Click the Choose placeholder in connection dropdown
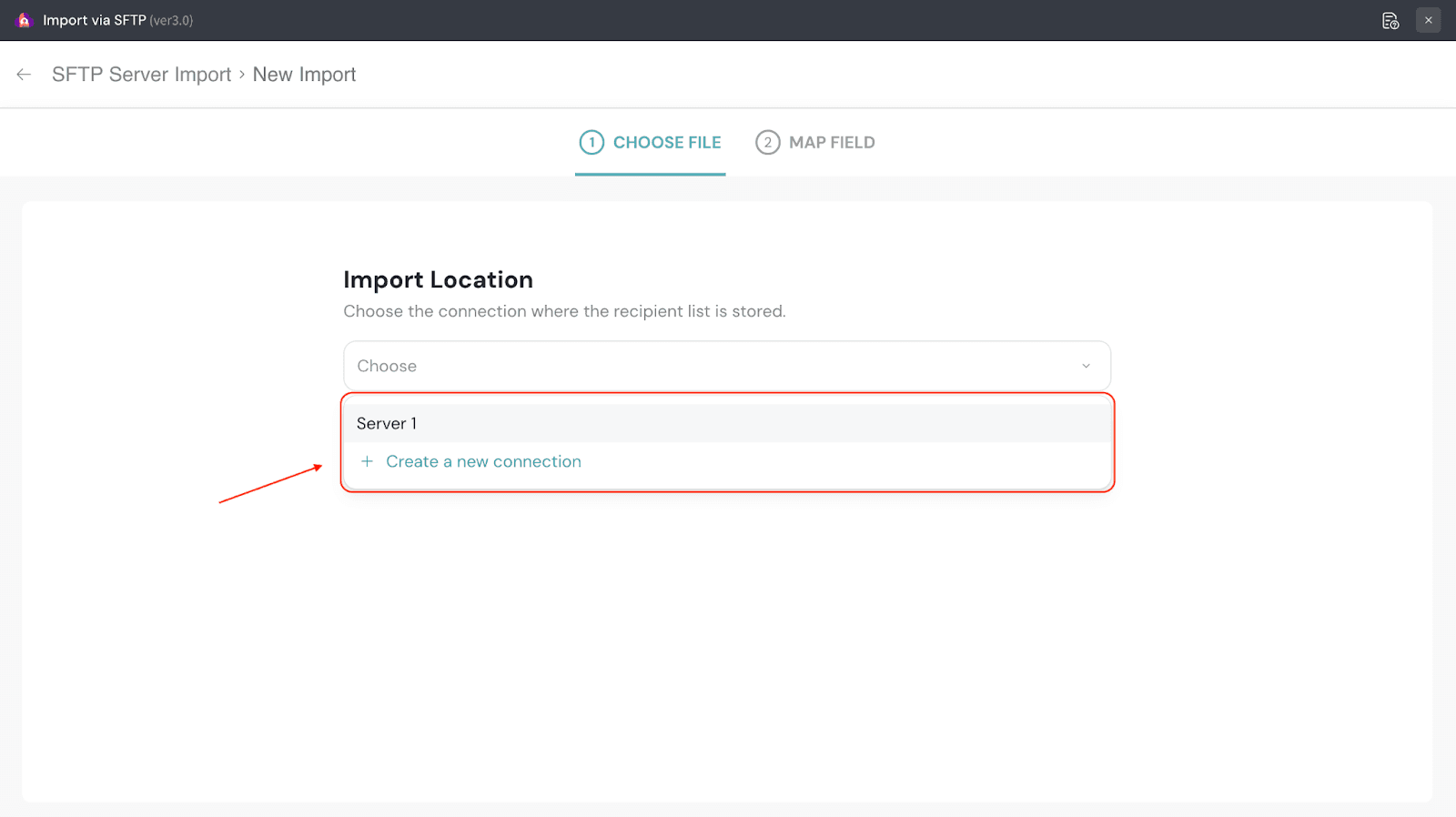This screenshot has width=1456, height=817. point(387,366)
